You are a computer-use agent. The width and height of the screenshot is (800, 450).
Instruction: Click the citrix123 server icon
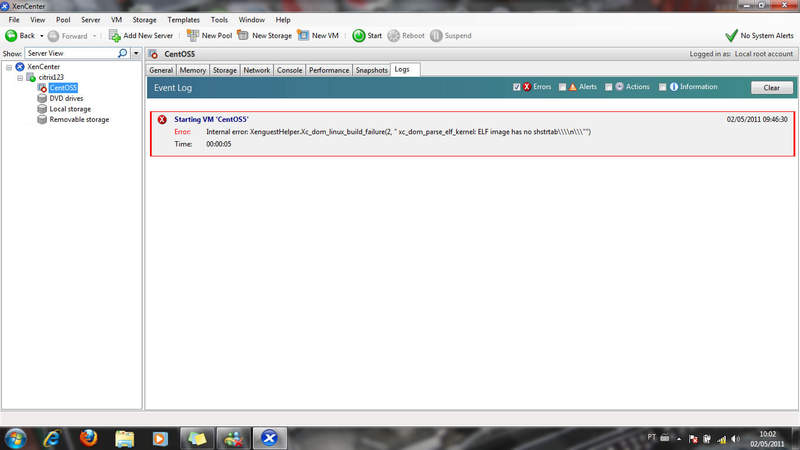click(x=31, y=77)
